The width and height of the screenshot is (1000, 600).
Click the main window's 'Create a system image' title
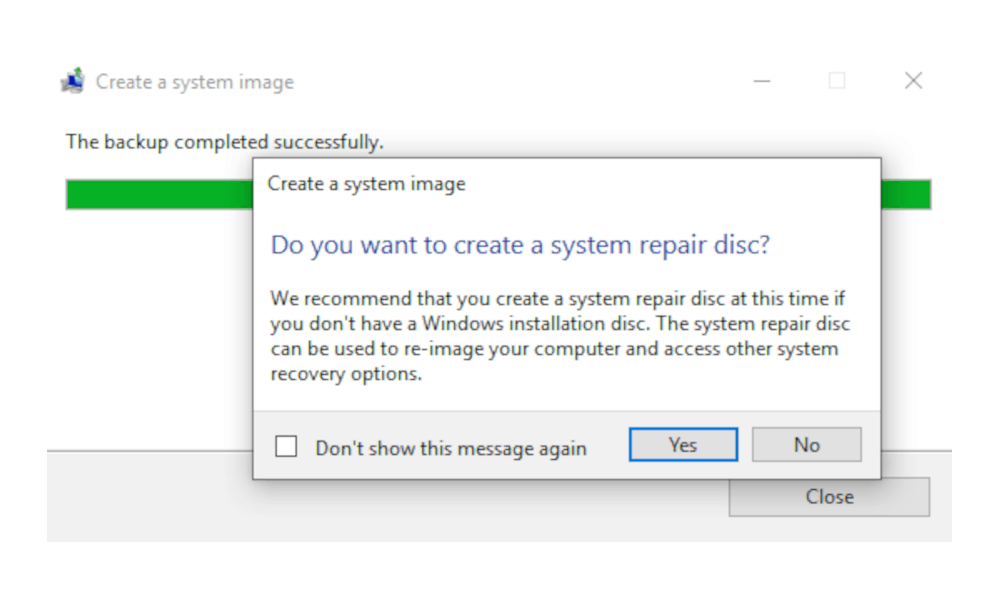point(195,82)
